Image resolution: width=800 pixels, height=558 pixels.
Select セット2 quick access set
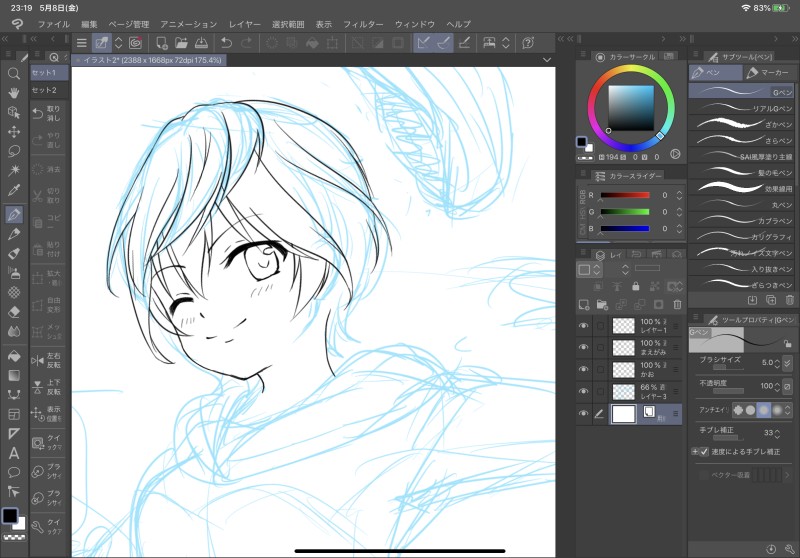pyautogui.click(x=49, y=90)
